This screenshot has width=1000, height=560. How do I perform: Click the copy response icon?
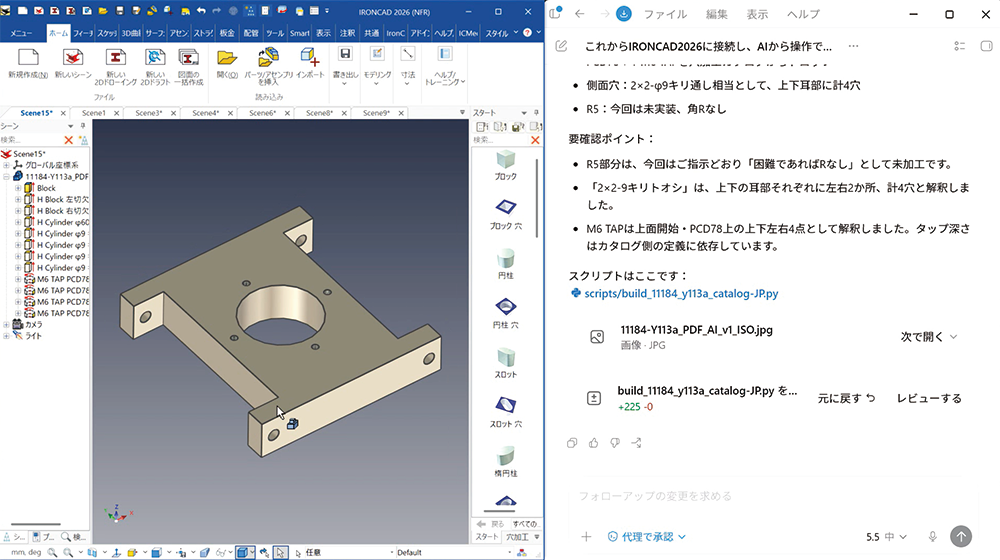click(x=572, y=443)
